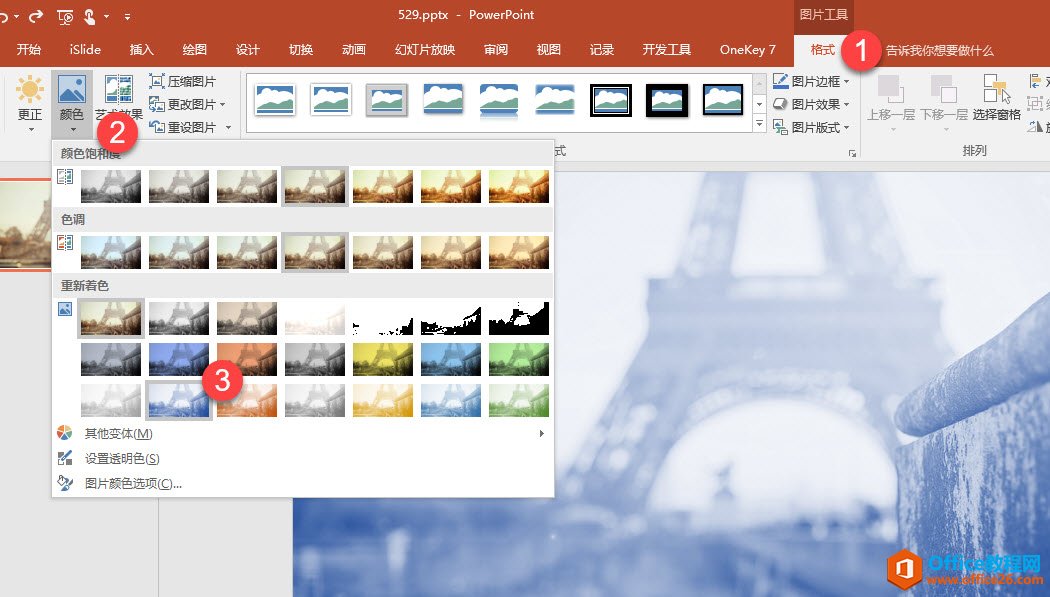Open the 图片边框 picture border dropdown
The image size is (1050, 597).
pyautogui.click(x=811, y=81)
